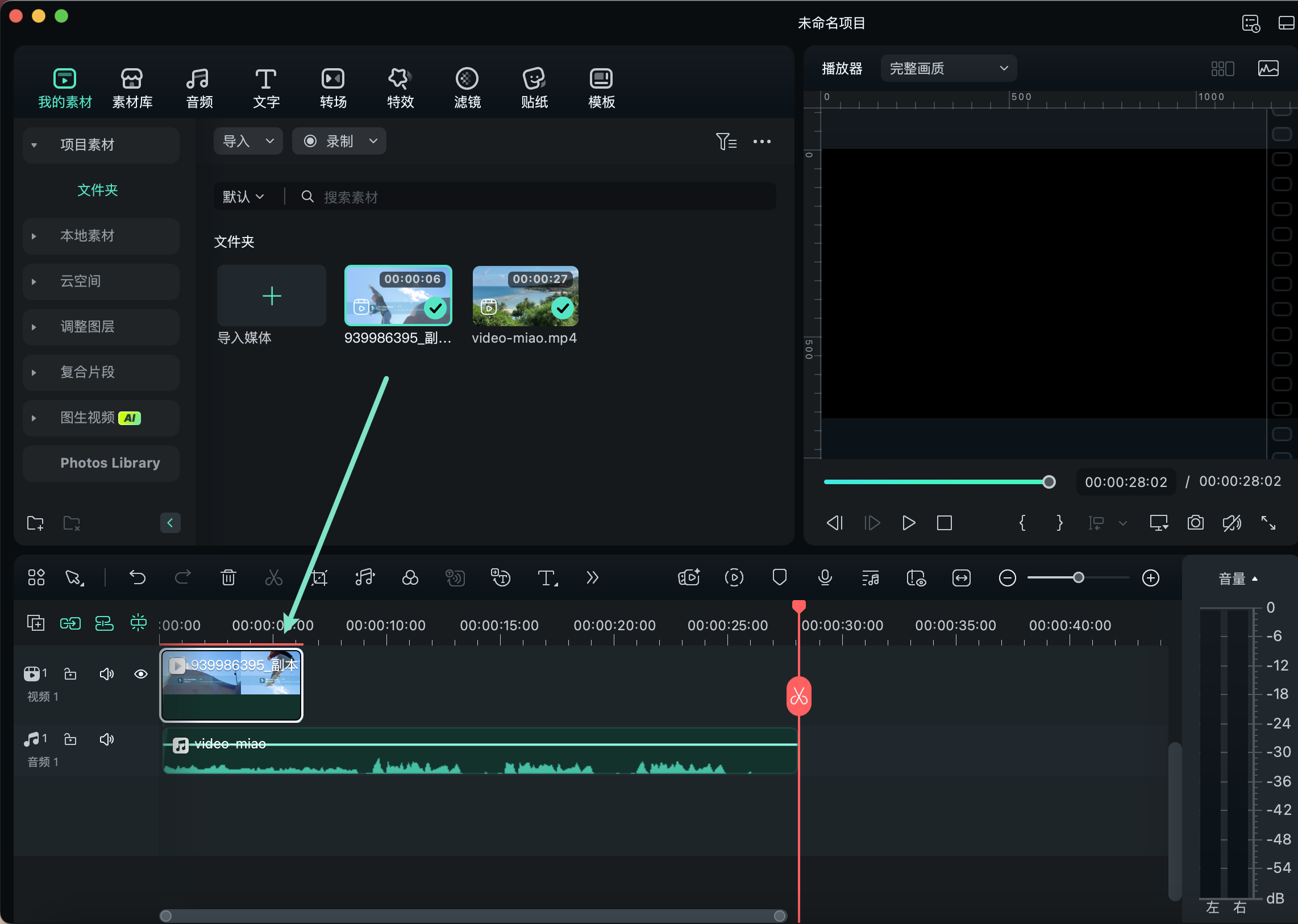Select the video-miao.mp4 thumbnail
Screen dimensions: 1298x924
pyautogui.click(x=525, y=295)
